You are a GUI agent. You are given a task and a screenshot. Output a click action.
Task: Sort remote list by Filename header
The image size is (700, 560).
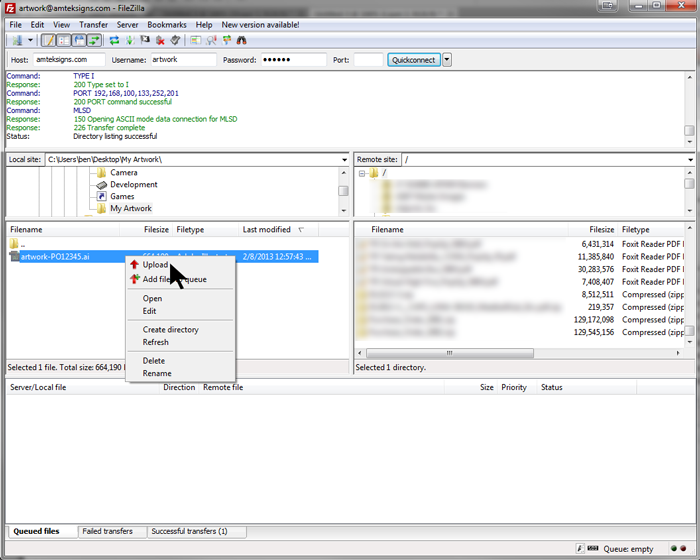(462, 230)
